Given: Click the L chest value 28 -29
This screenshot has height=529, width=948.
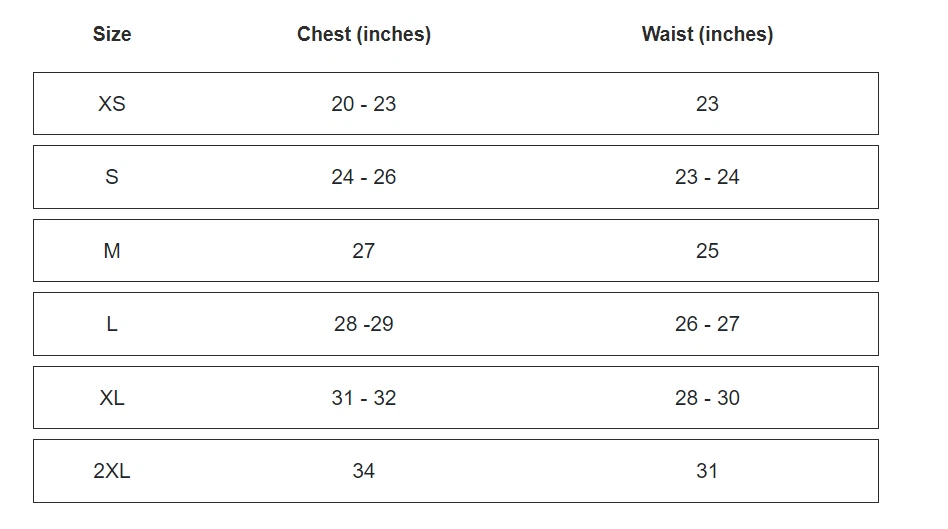Looking at the screenshot, I should pos(364,324).
